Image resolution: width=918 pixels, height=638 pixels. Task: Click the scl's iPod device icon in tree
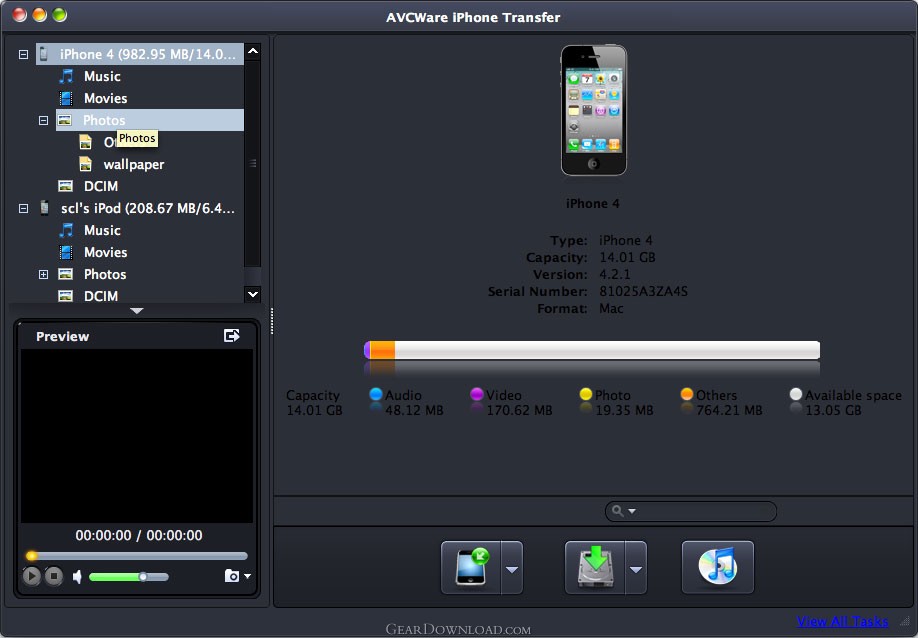(44, 208)
